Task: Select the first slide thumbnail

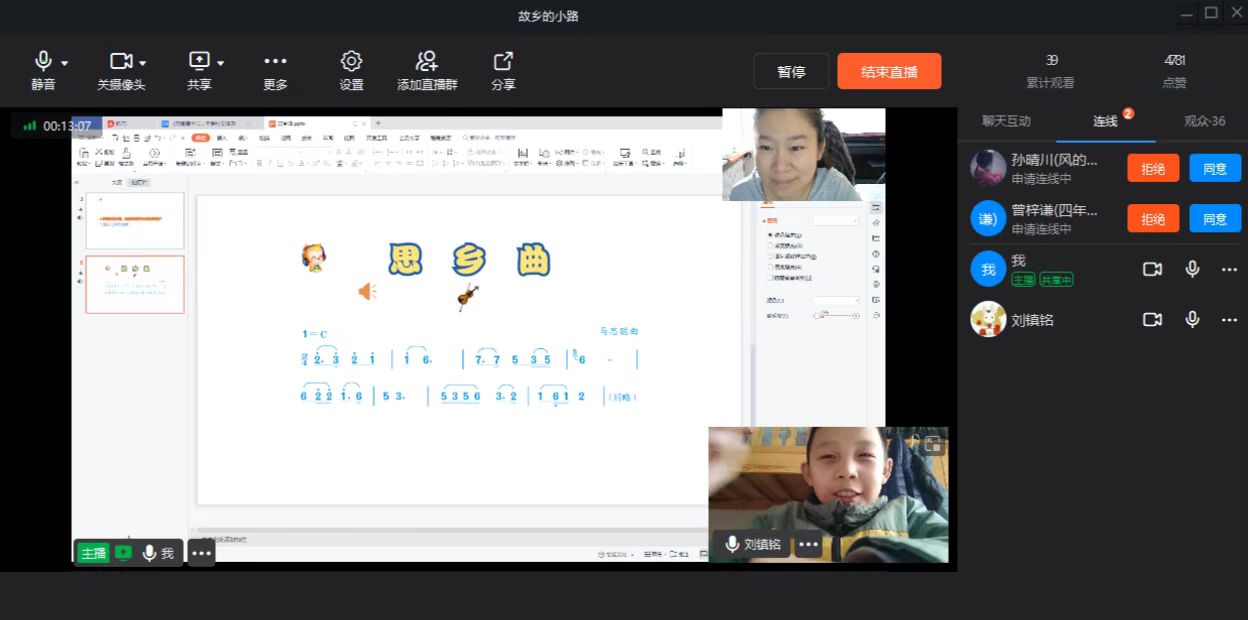Action: (x=134, y=220)
